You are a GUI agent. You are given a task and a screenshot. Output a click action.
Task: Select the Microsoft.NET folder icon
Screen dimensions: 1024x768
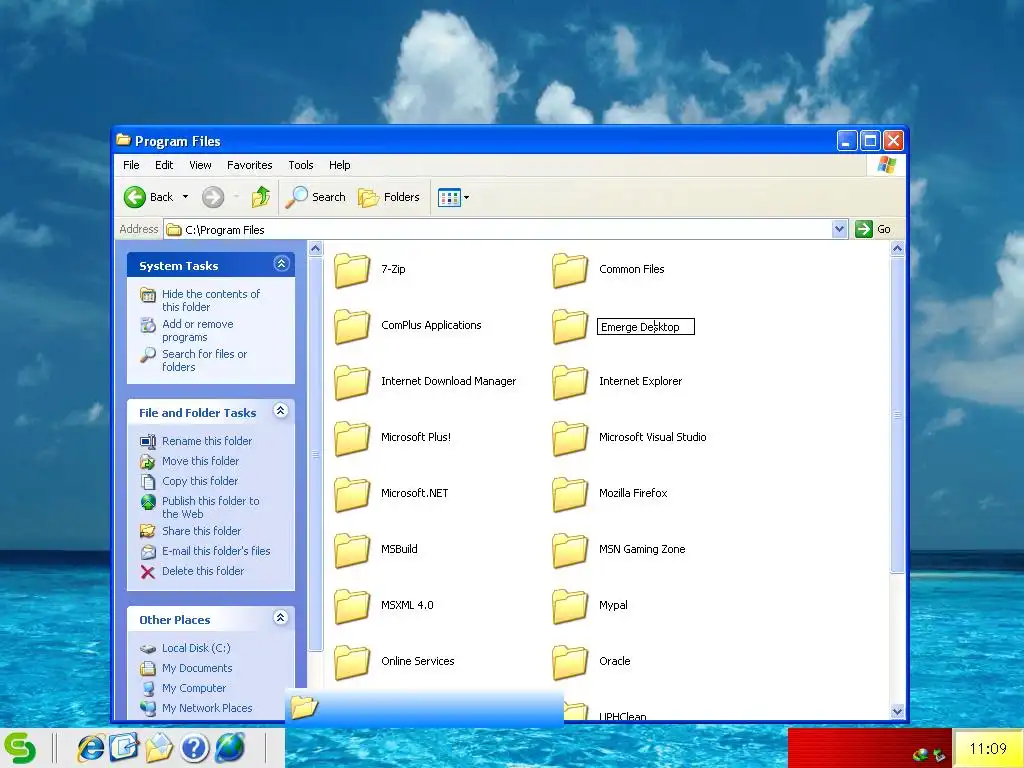(352, 494)
